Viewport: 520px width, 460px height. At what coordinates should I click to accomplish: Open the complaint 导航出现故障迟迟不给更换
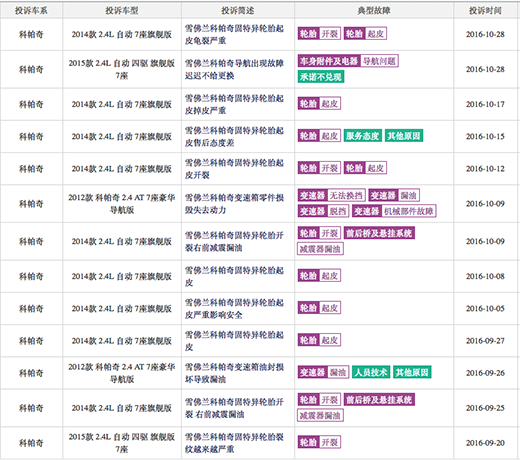(234, 69)
